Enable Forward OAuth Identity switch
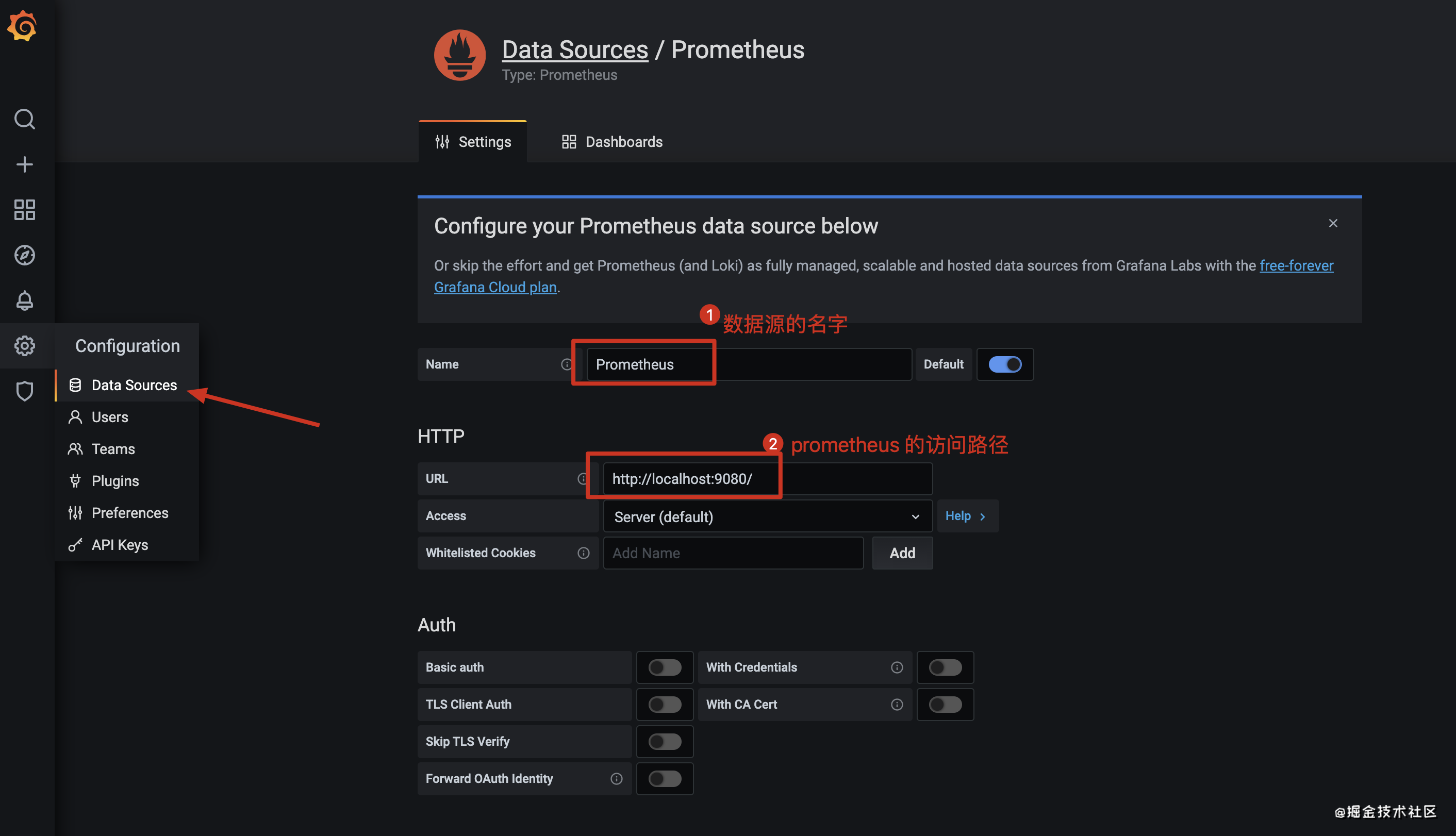 [665, 779]
